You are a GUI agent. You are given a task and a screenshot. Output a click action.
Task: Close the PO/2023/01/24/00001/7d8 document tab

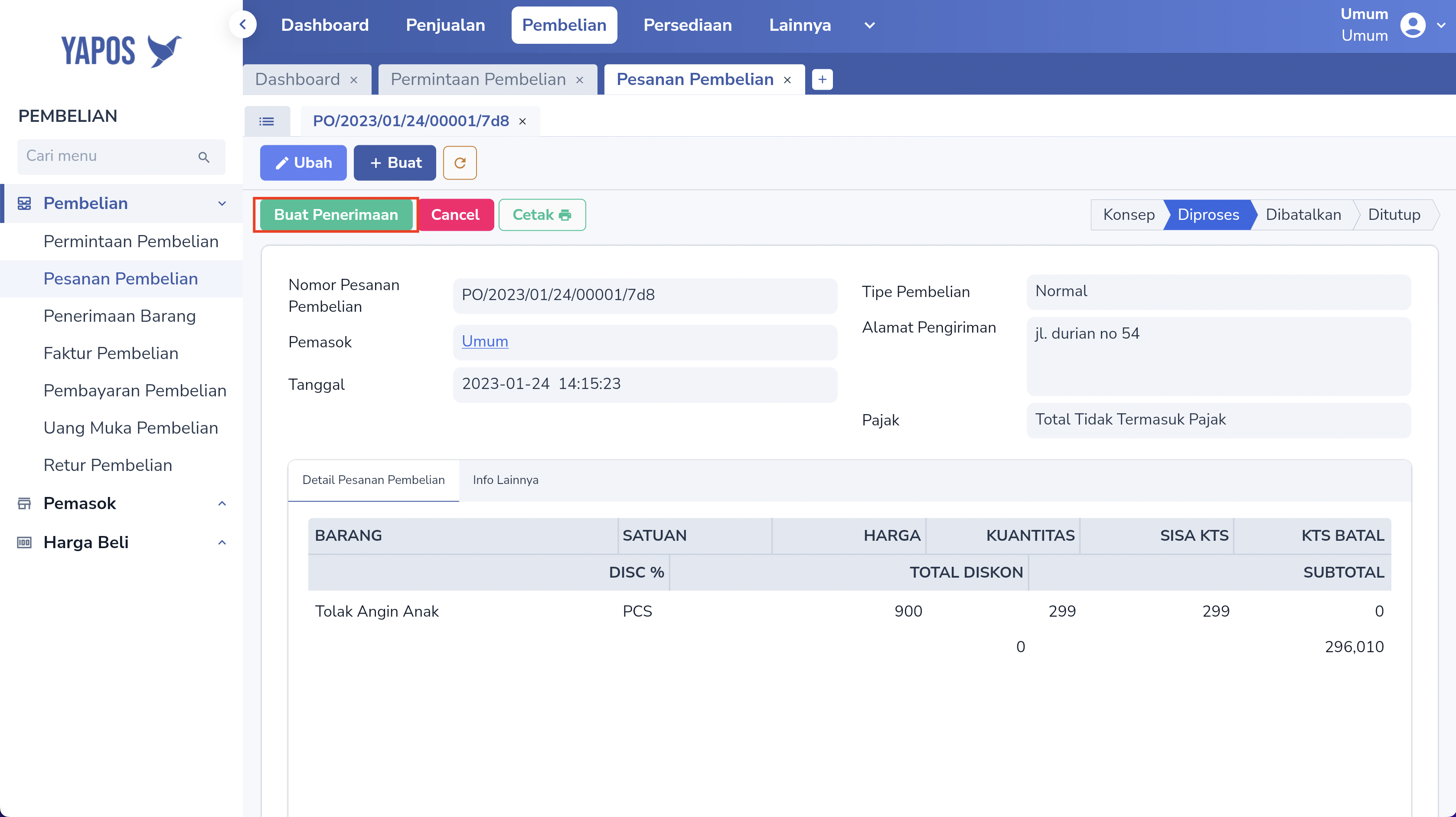tap(522, 121)
